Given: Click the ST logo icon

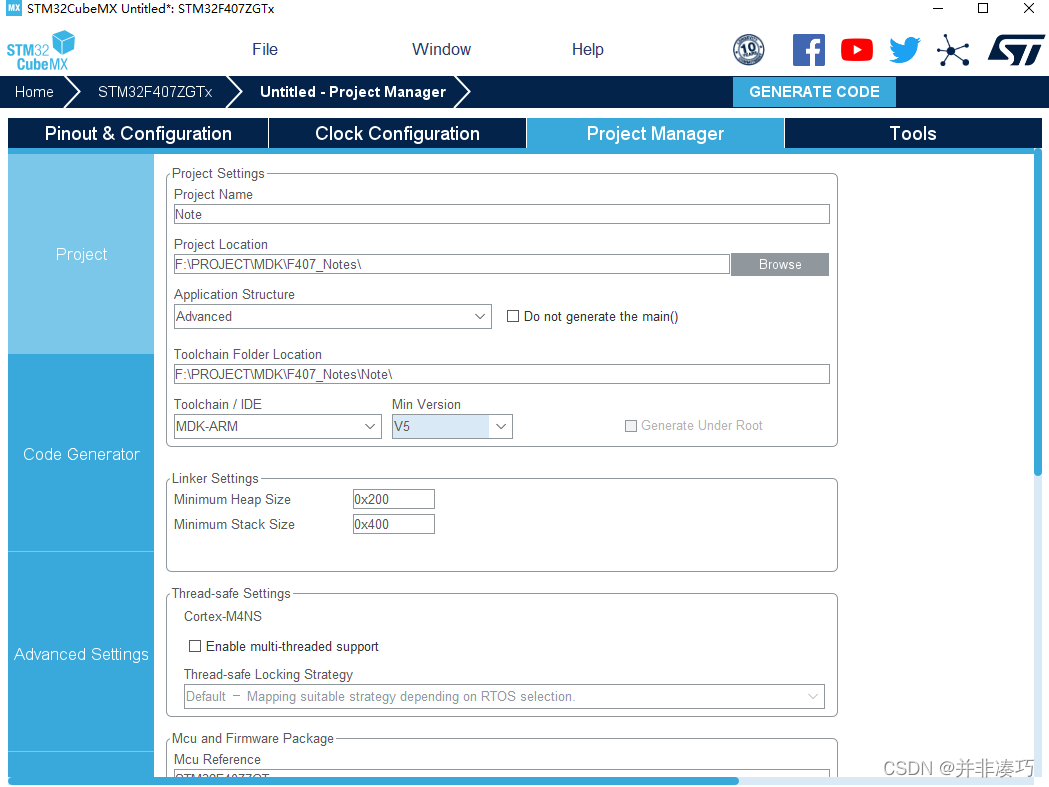Looking at the screenshot, I should [x=1016, y=50].
